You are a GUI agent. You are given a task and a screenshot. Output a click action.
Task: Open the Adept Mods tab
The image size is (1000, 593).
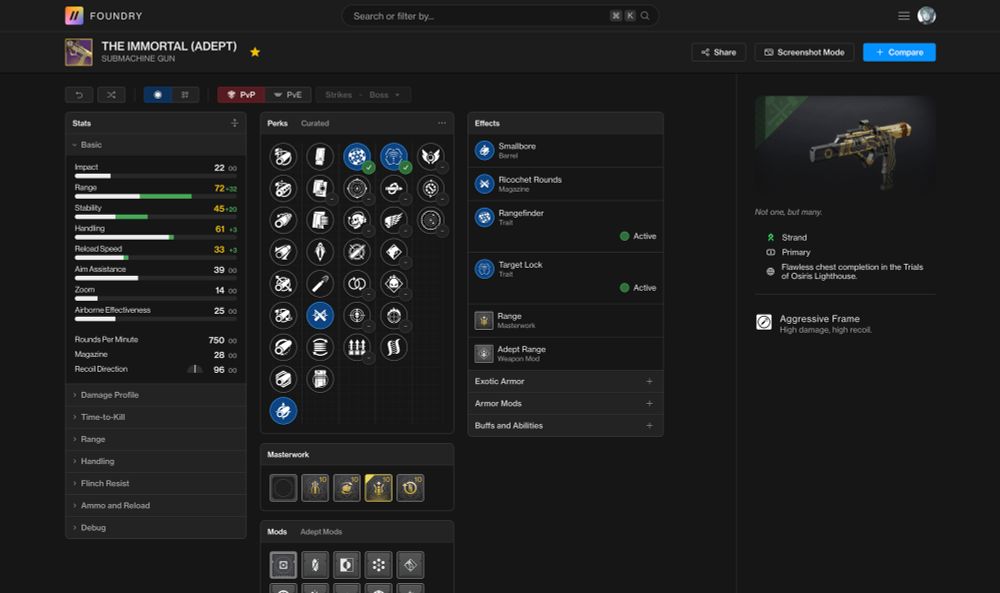pos(321,532)
